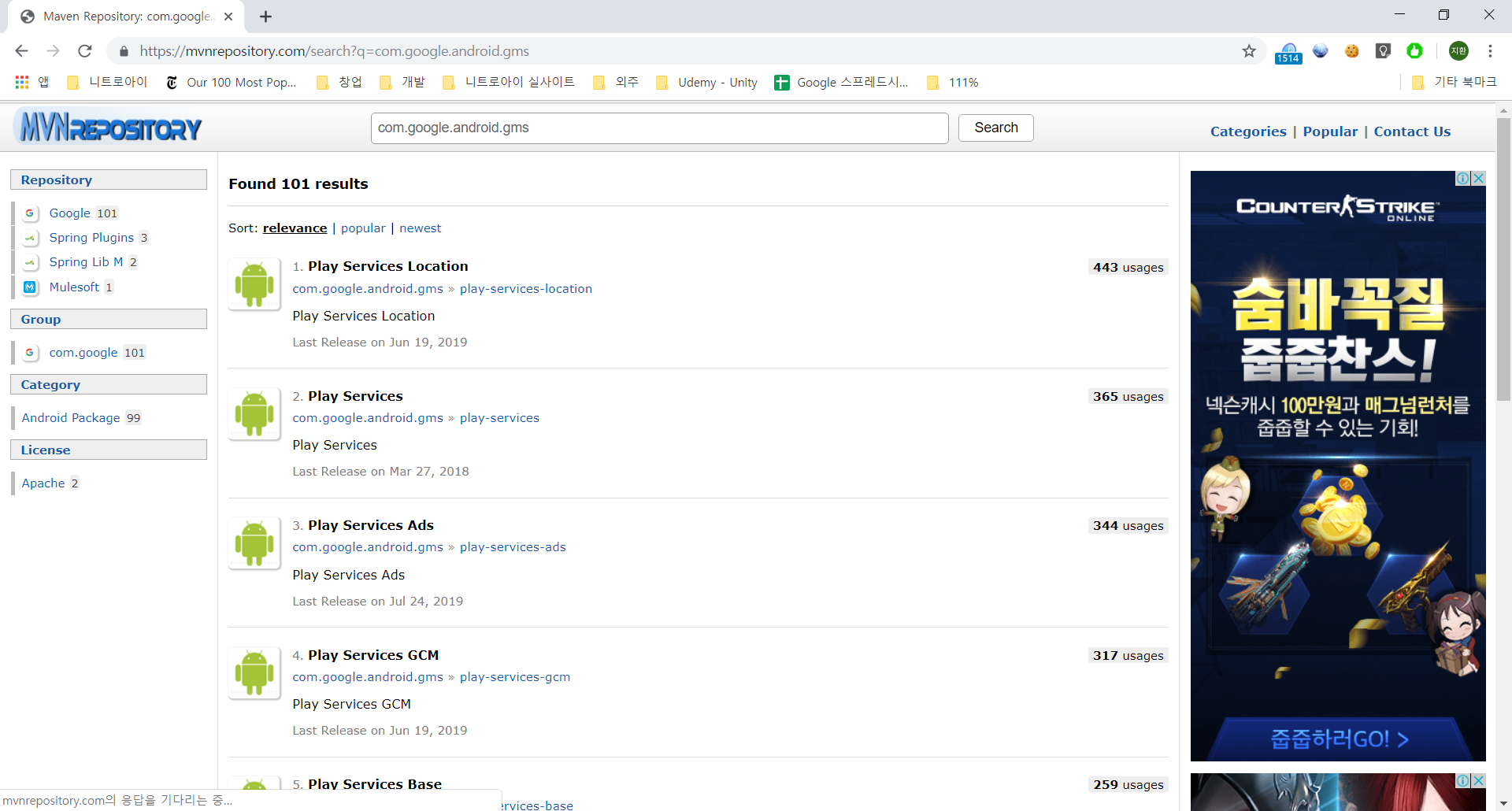1512x811 pixels.
Task: Click the blue globe extension icon
Action: point(1321,51)
